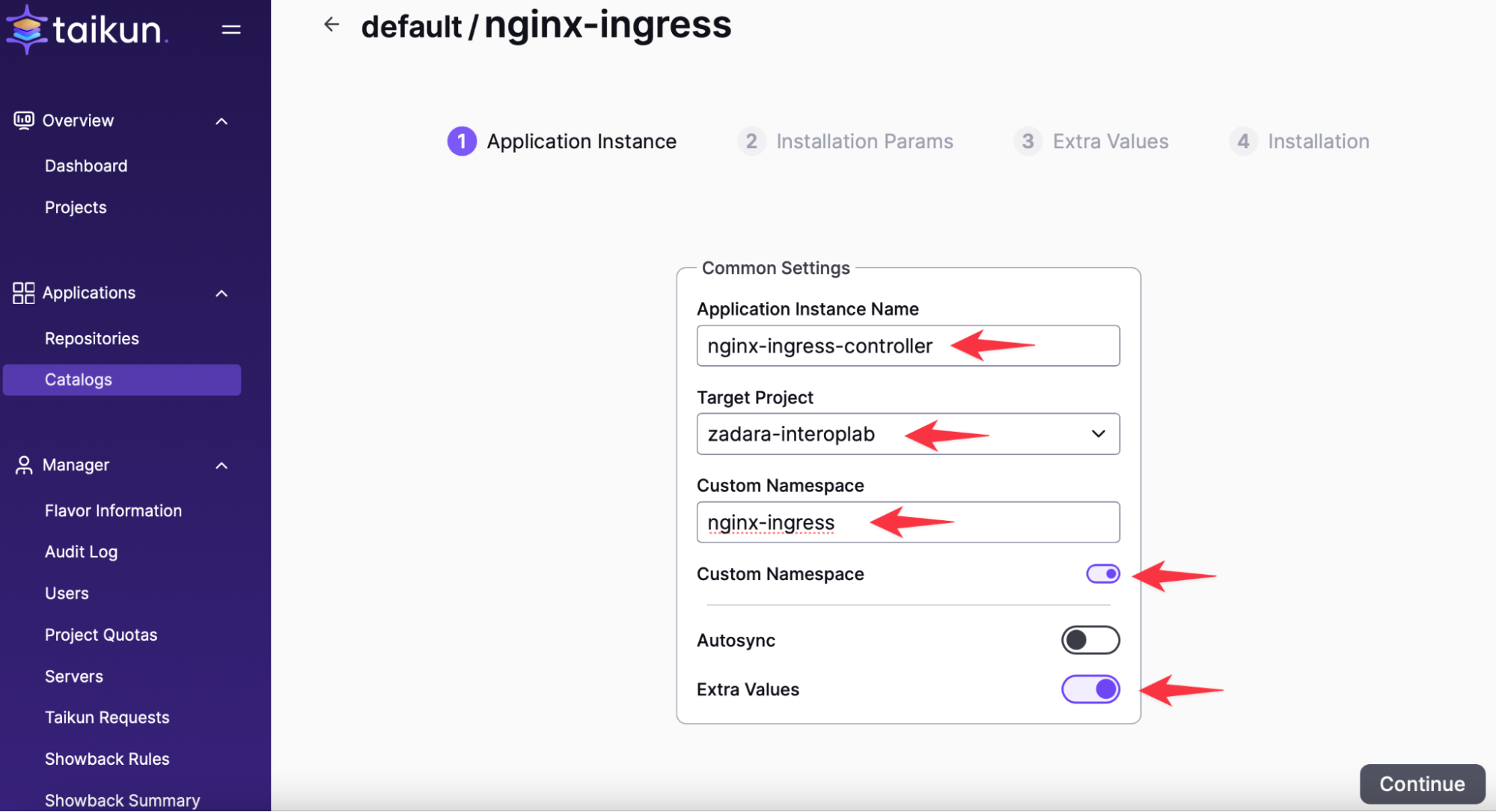Image resolution: width=1496 pixels, height=812 pixels.
Task: Click the Application Instance Name field
Action: 908,346
